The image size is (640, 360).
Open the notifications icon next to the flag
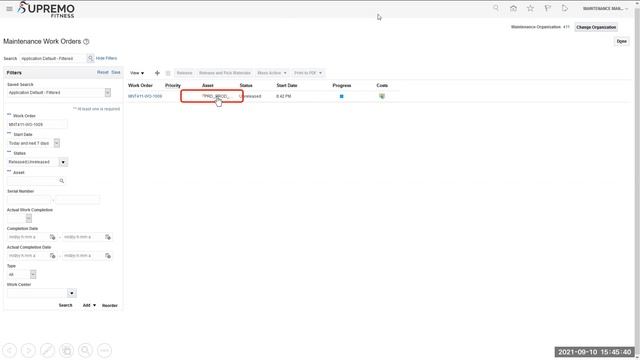564,8
